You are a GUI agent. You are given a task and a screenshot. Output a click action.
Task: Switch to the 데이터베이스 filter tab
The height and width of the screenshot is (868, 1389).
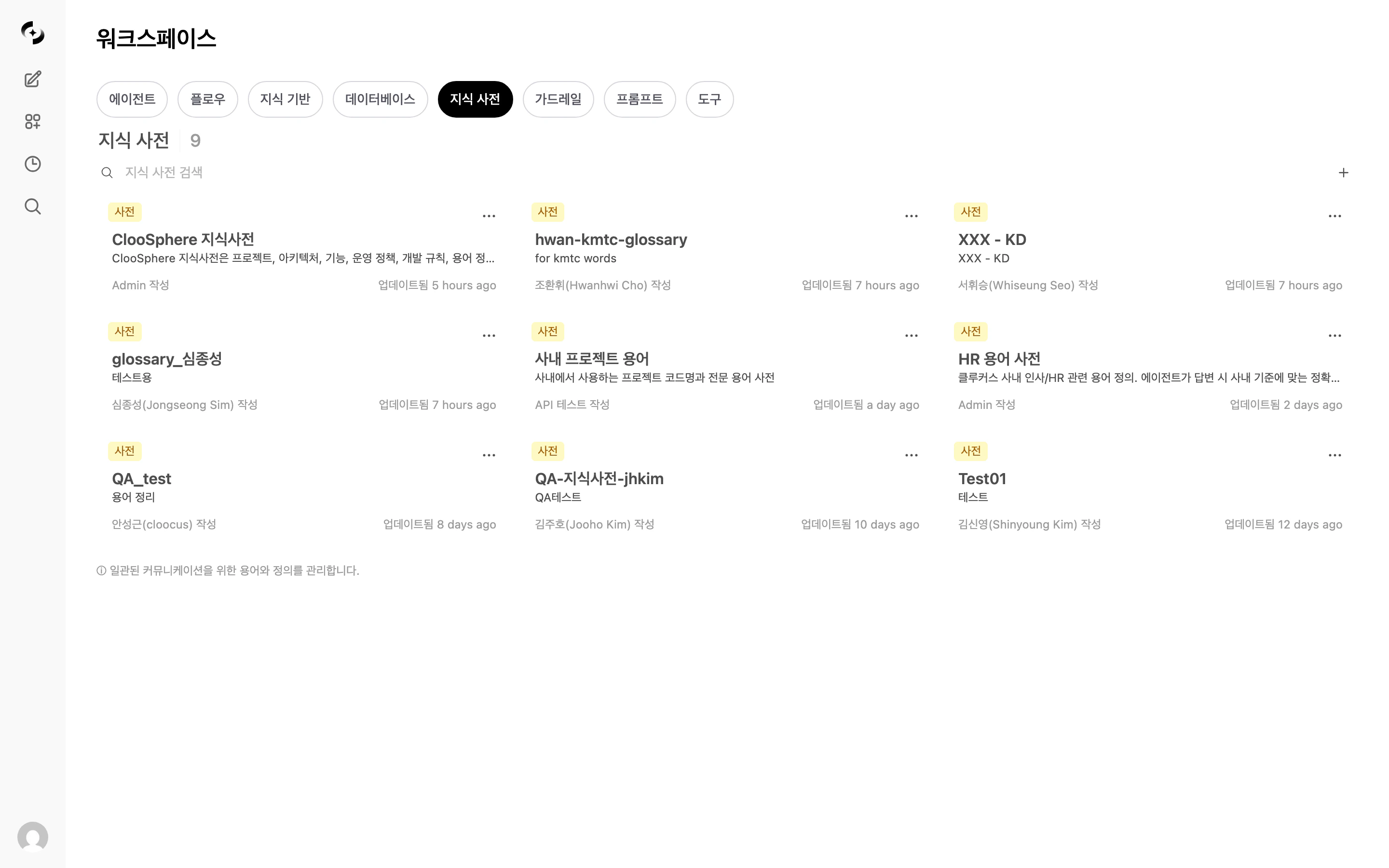tap(380, 99)
